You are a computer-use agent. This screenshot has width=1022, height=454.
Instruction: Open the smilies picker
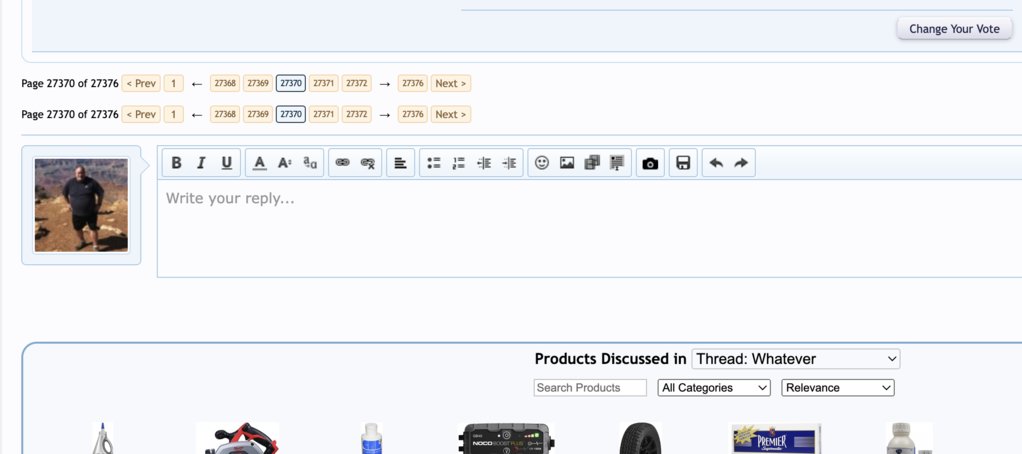[x=542, y=163]
